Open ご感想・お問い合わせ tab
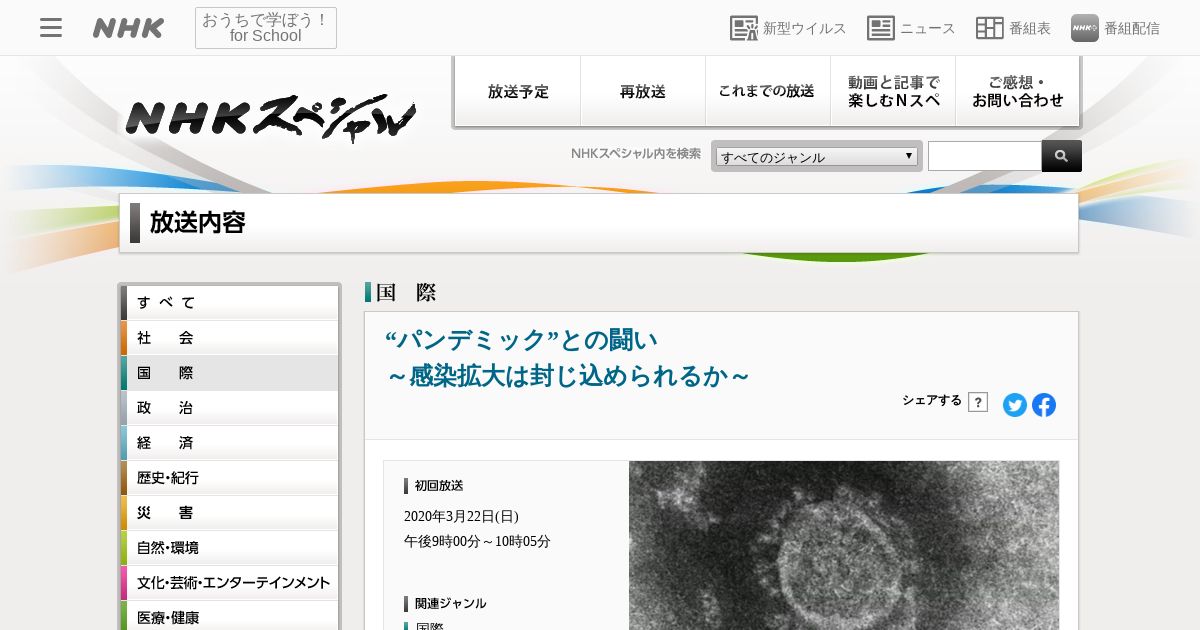The height and width of the screenshot is (630, 1200). pyautogui.click(x=1018, y=91)
